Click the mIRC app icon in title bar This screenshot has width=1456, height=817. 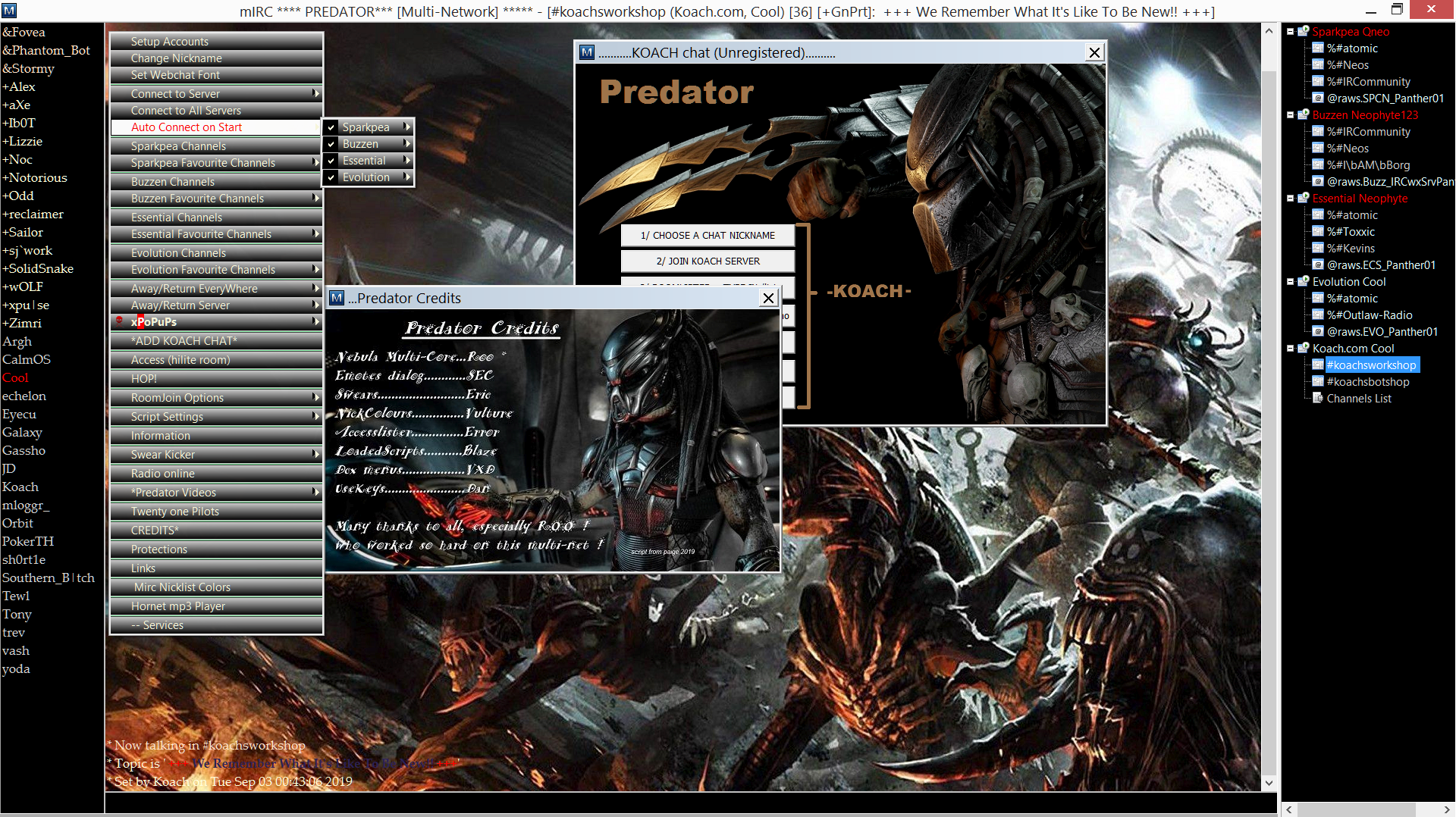(x=9, y=11)
